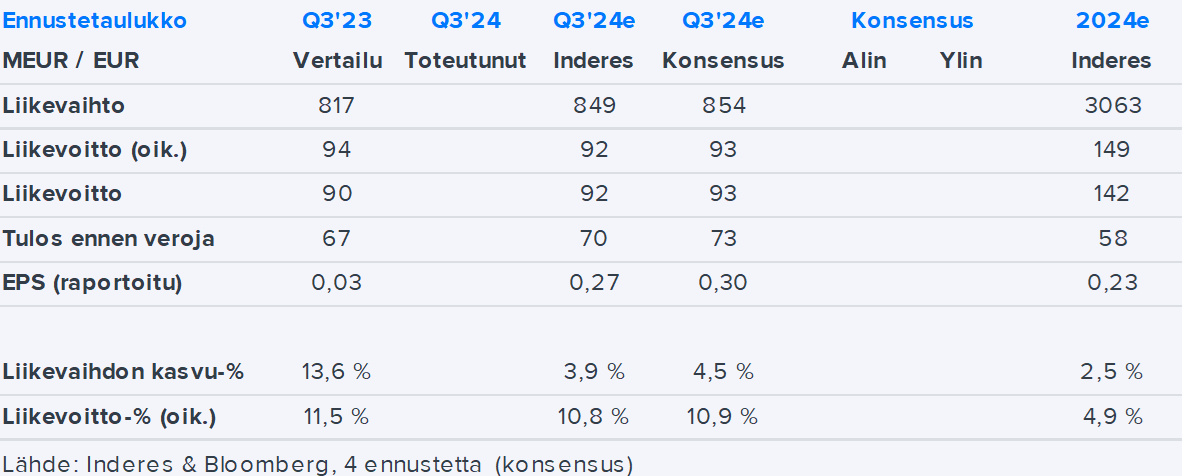The width and height of the screenshot is (1182, 476).
Task: Click the MEUR / EUR unit label
Action: 71,60
